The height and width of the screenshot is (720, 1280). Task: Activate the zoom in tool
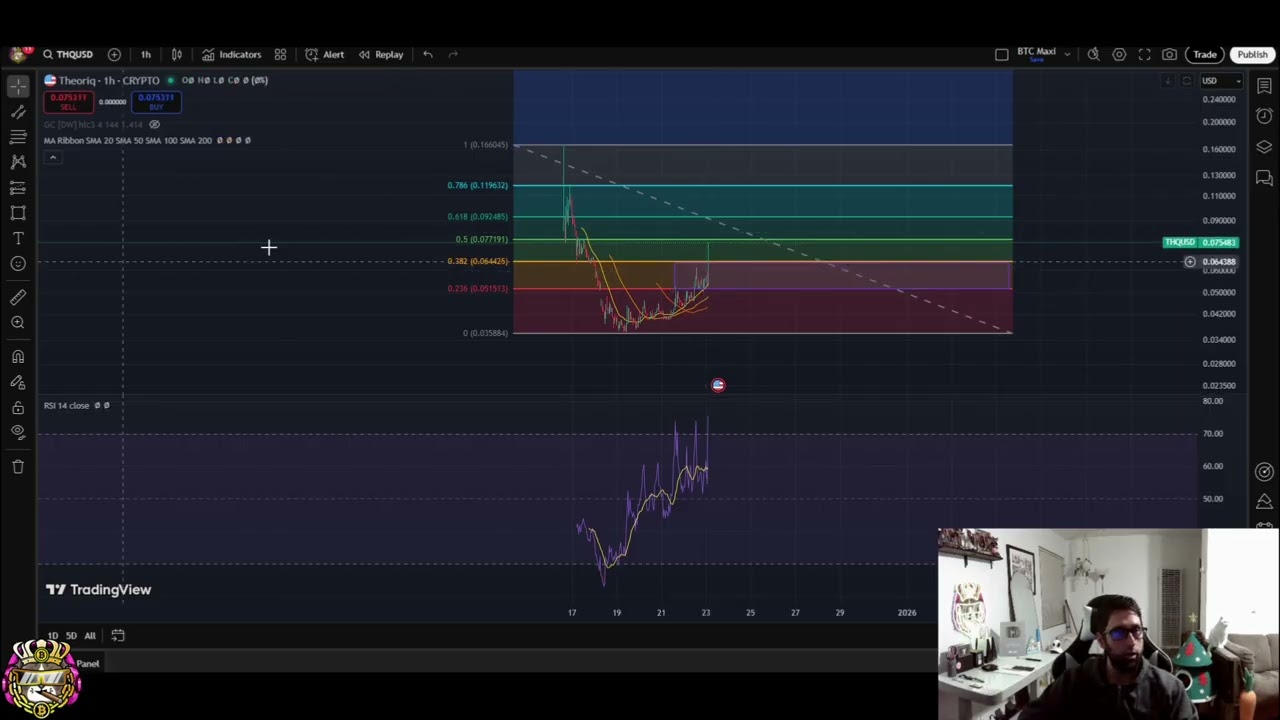pyautogui.click(x=18, y=322)
